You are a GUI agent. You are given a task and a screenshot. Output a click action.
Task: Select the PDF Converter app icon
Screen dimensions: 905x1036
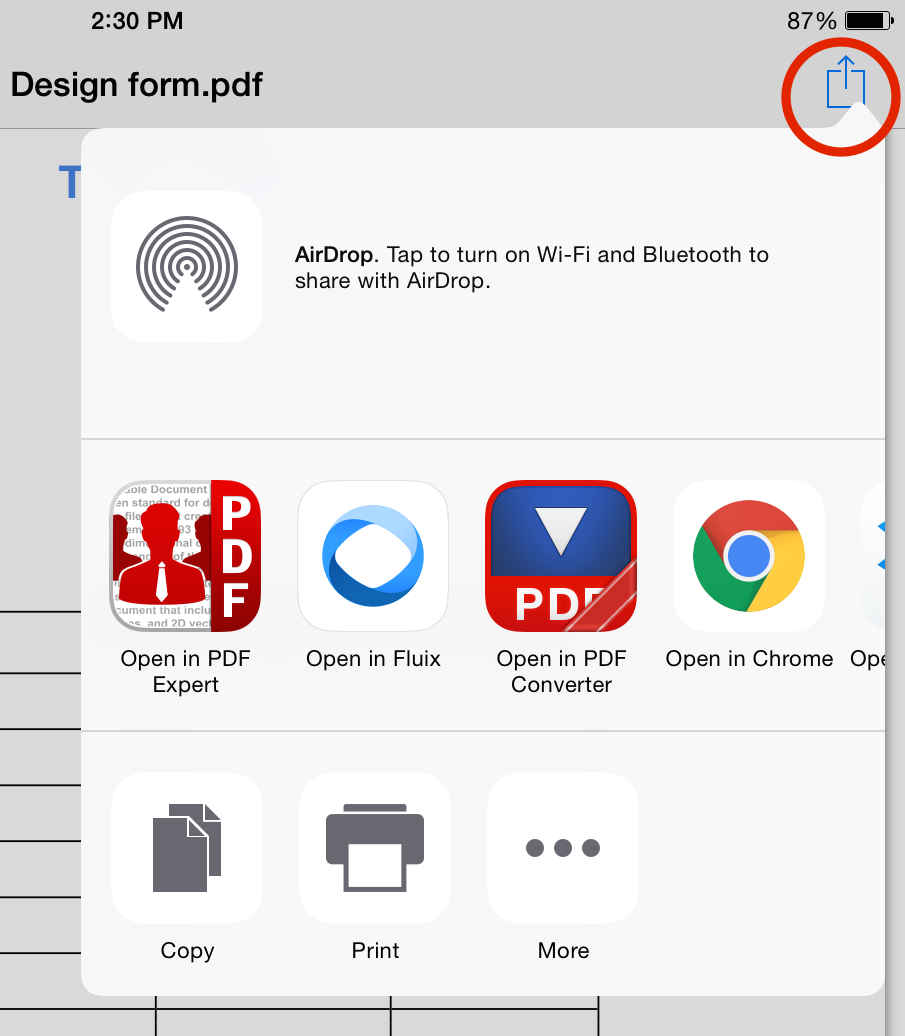(x=561, y=556)
